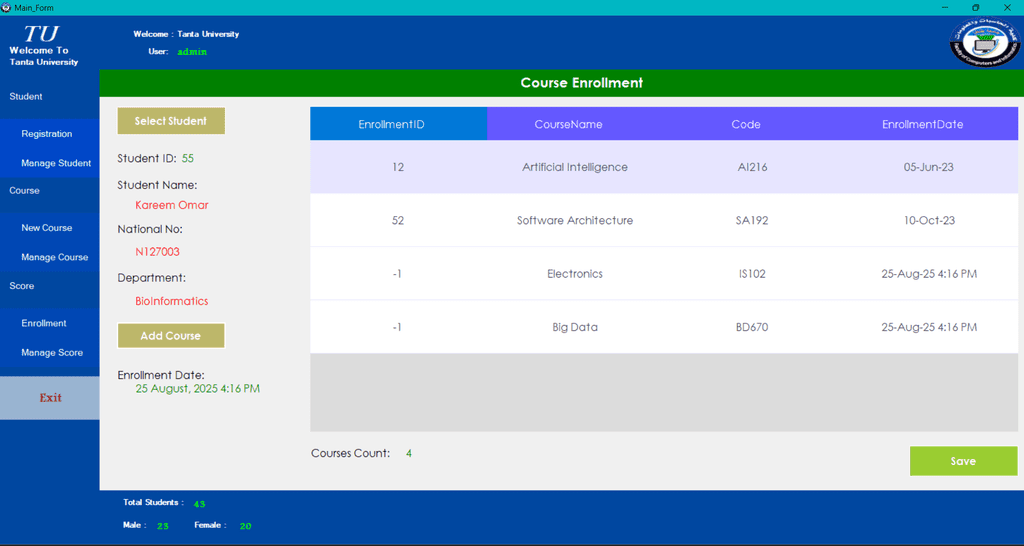Viewport: 1024px width, 546px height.
Task: Click the Exit button in sidebar
Action: point(50,398)
